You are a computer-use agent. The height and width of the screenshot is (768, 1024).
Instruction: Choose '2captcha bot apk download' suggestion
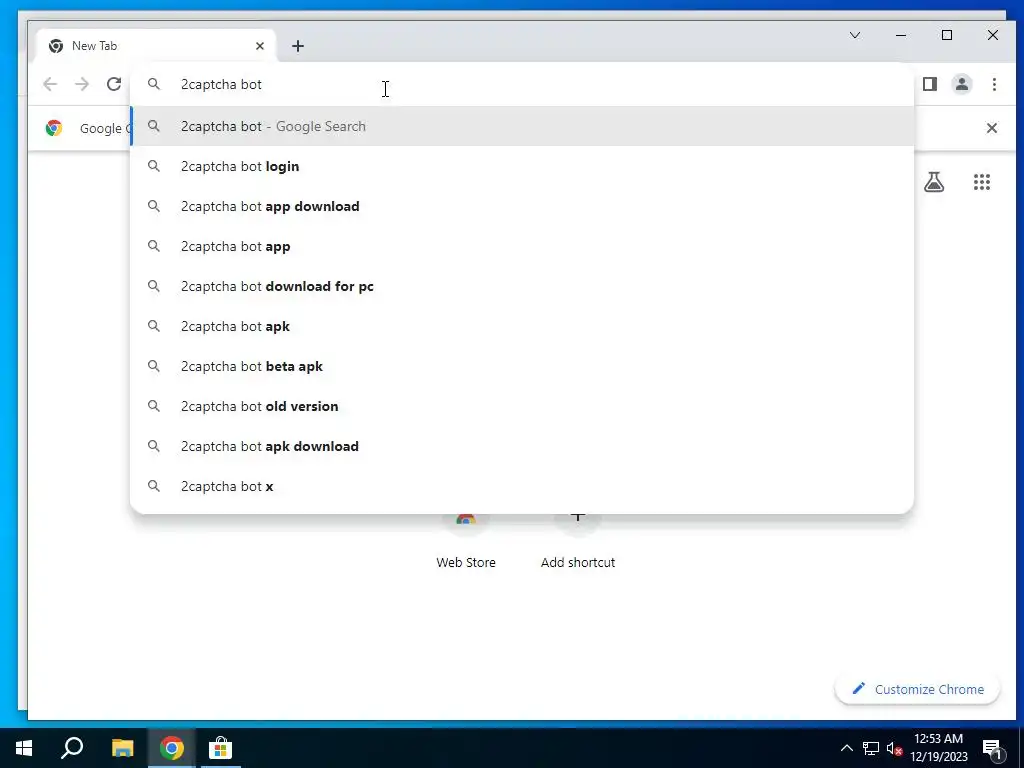click(522, 446)
